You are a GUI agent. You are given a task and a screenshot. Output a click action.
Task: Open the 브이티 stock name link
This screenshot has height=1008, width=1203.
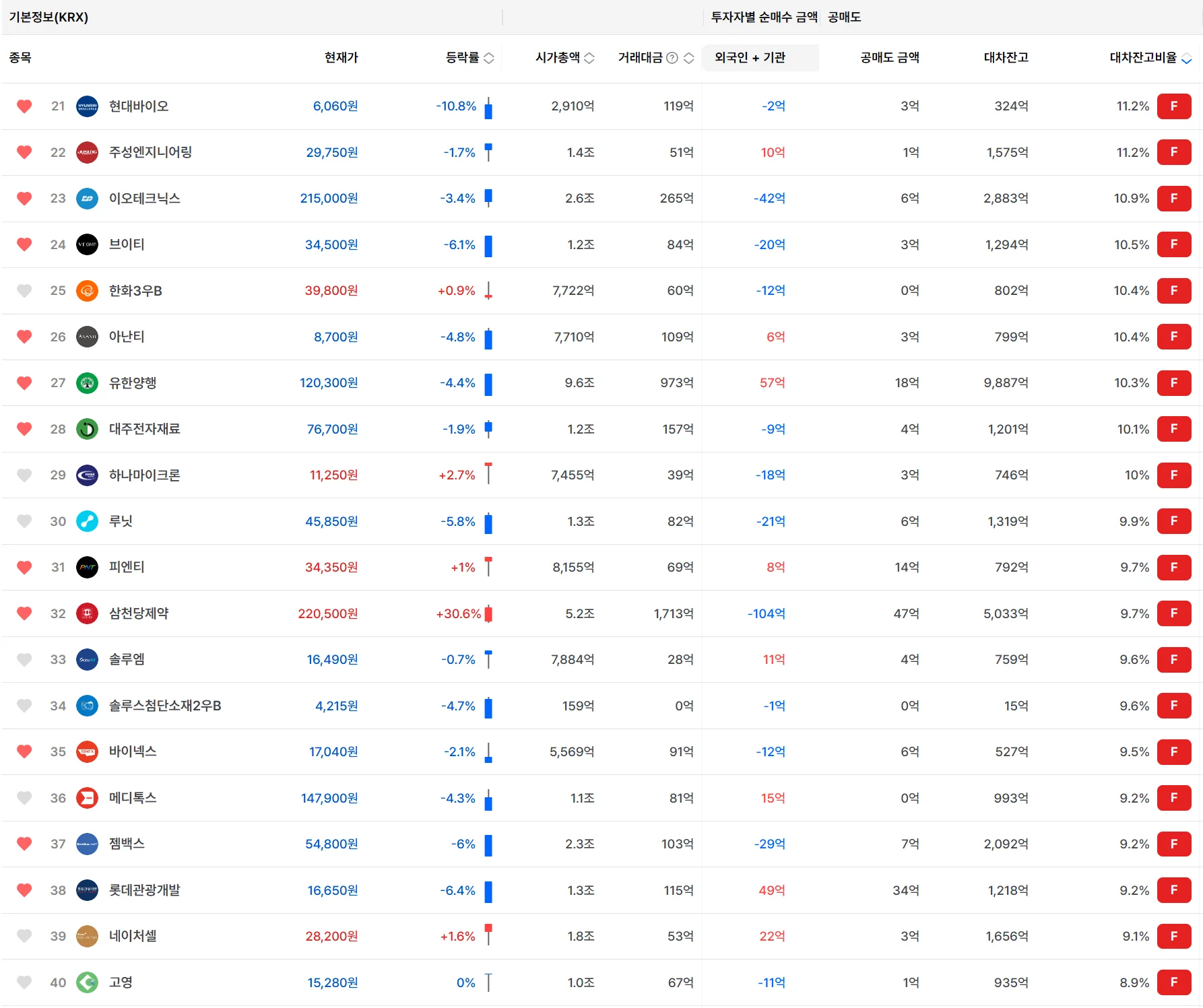(x=127, y=244)
